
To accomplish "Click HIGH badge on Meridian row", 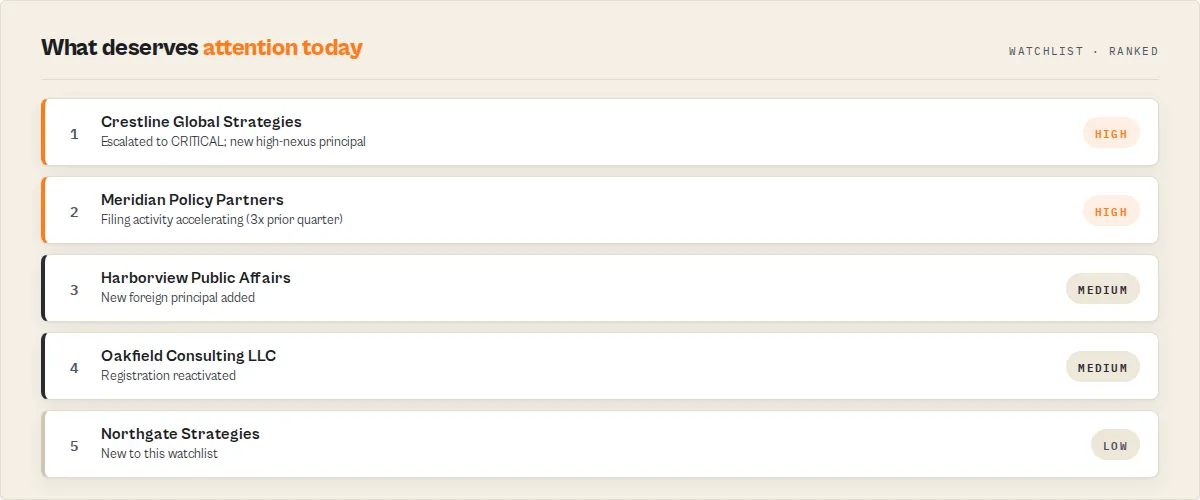I will pyautogui.click(x=1111, y=211).
